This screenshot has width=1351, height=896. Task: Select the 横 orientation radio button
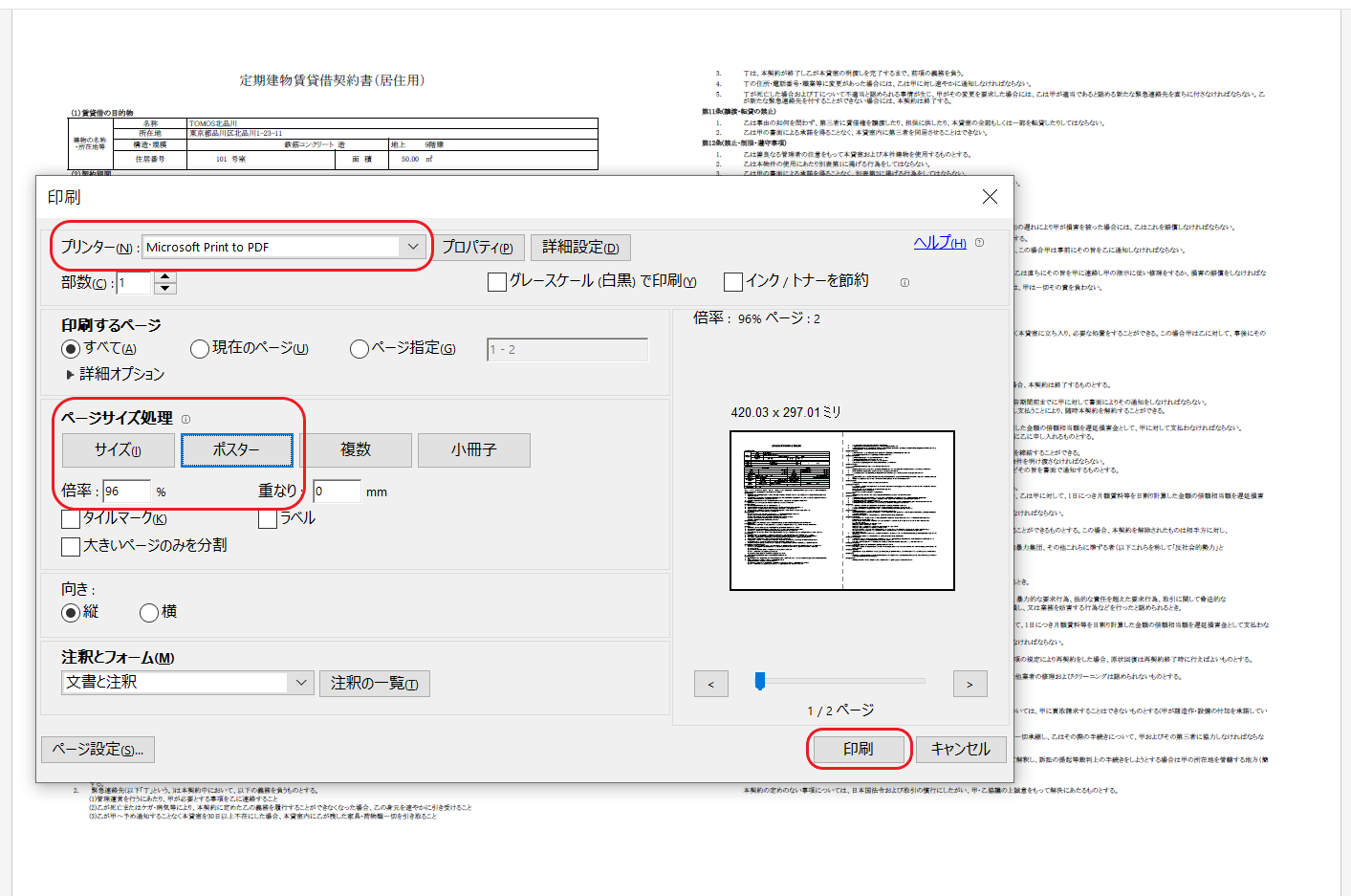[x=149, y=613]
